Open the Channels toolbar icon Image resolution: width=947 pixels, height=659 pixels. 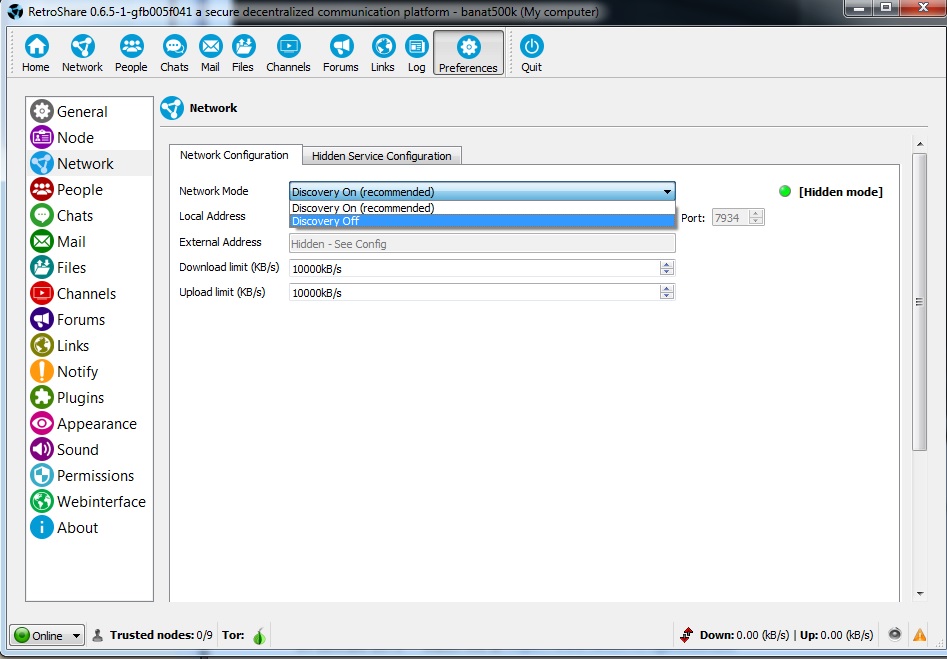tap(288, 53)
